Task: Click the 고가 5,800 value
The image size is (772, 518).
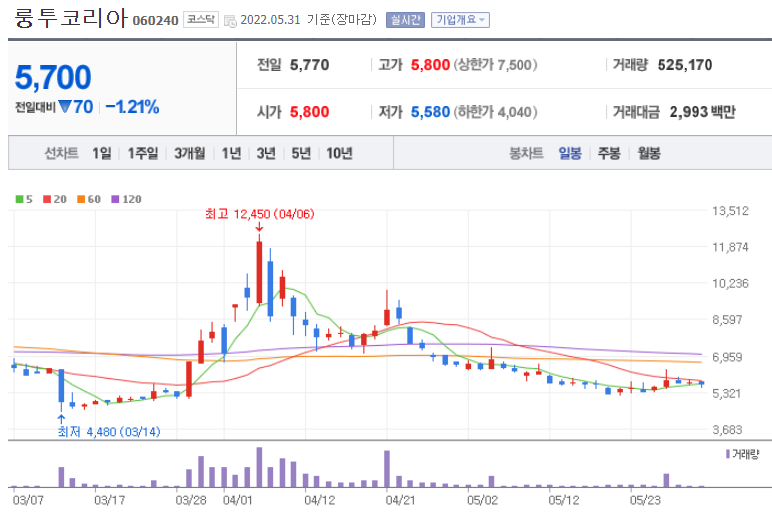Action: pos(430,65)
